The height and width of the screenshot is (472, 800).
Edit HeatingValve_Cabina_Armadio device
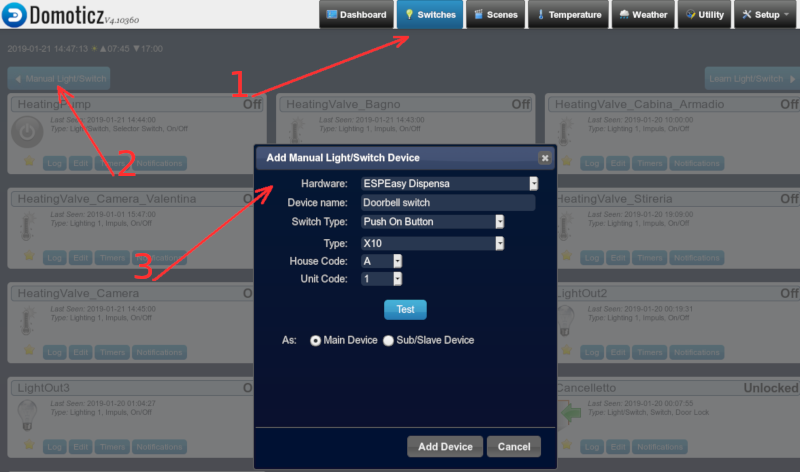(x=618, y=163)
